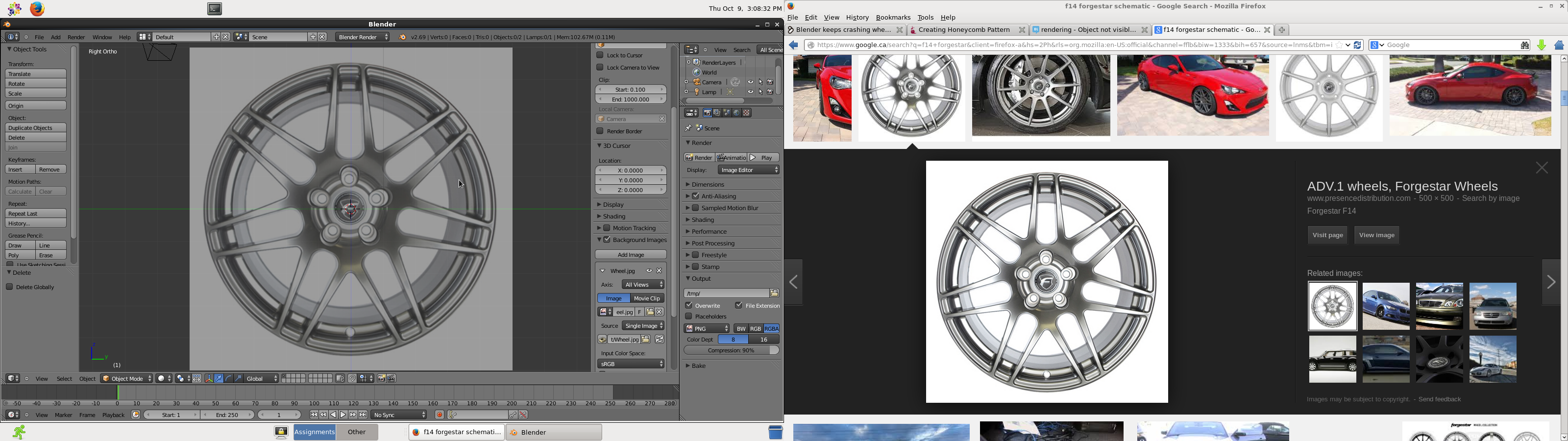Image resolution: width=1568 pixels, height=441 pixels.
Task: Click the blue BMW related image thumbnail
Action: pos(1386,306)
